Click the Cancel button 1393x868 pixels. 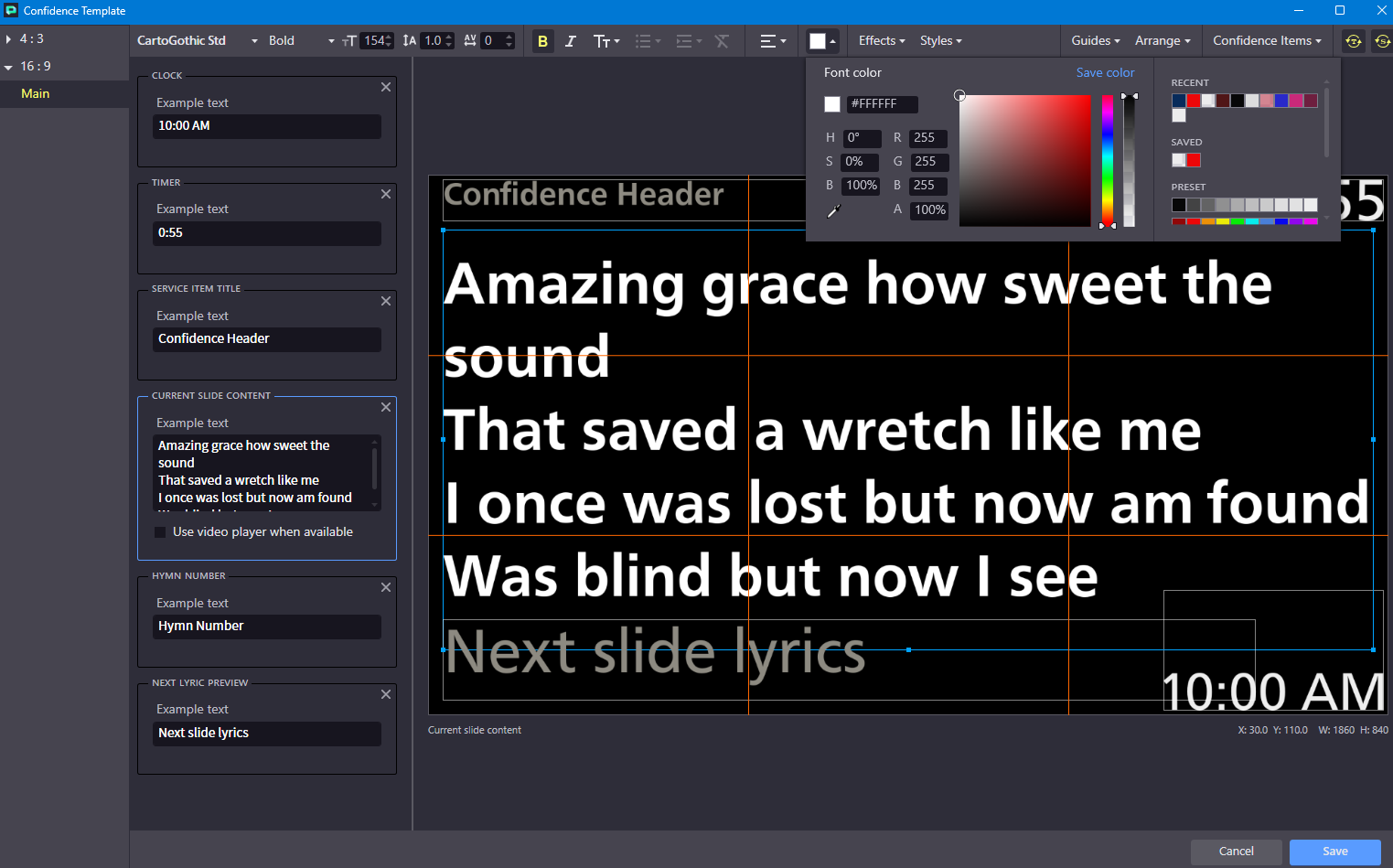pos(1236,852)
